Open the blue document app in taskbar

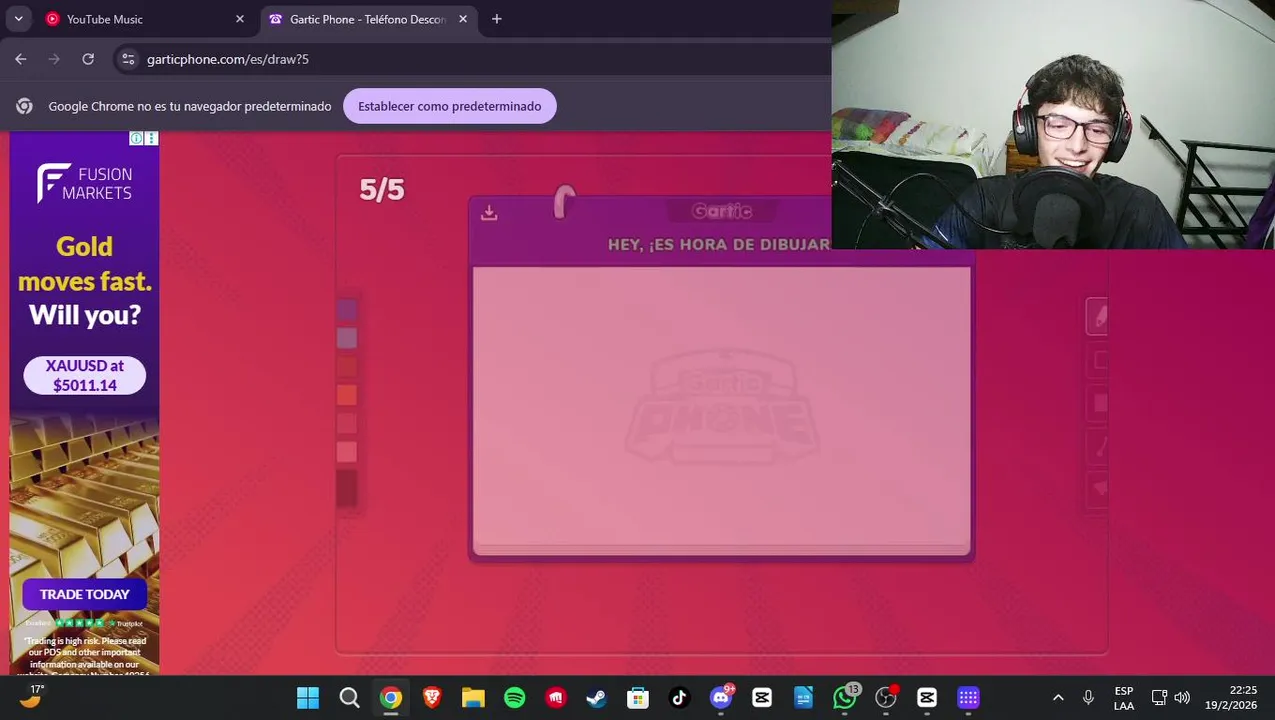coord(803,698)
